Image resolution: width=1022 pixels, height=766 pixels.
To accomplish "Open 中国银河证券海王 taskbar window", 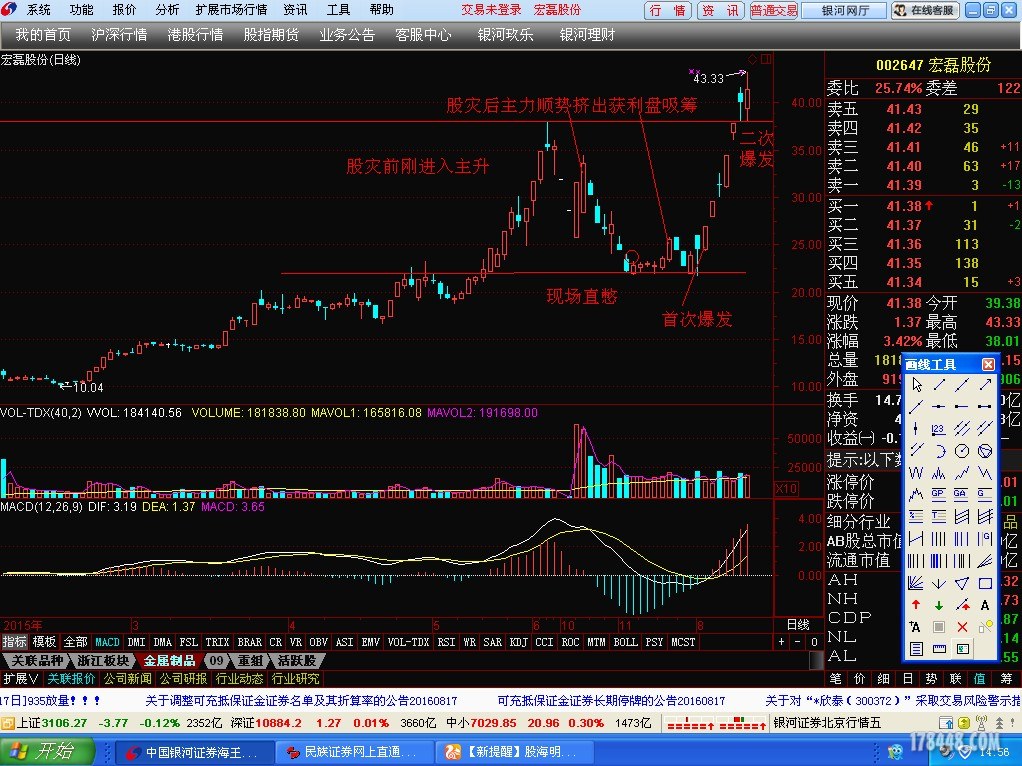I will tap(193, 752).
